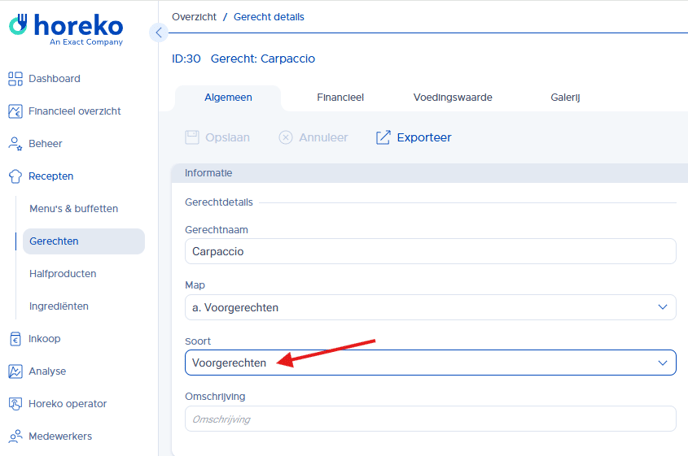The image size is (688, 456).
Task: Click into the Omschrijving text field
Action: click(430, 419)
